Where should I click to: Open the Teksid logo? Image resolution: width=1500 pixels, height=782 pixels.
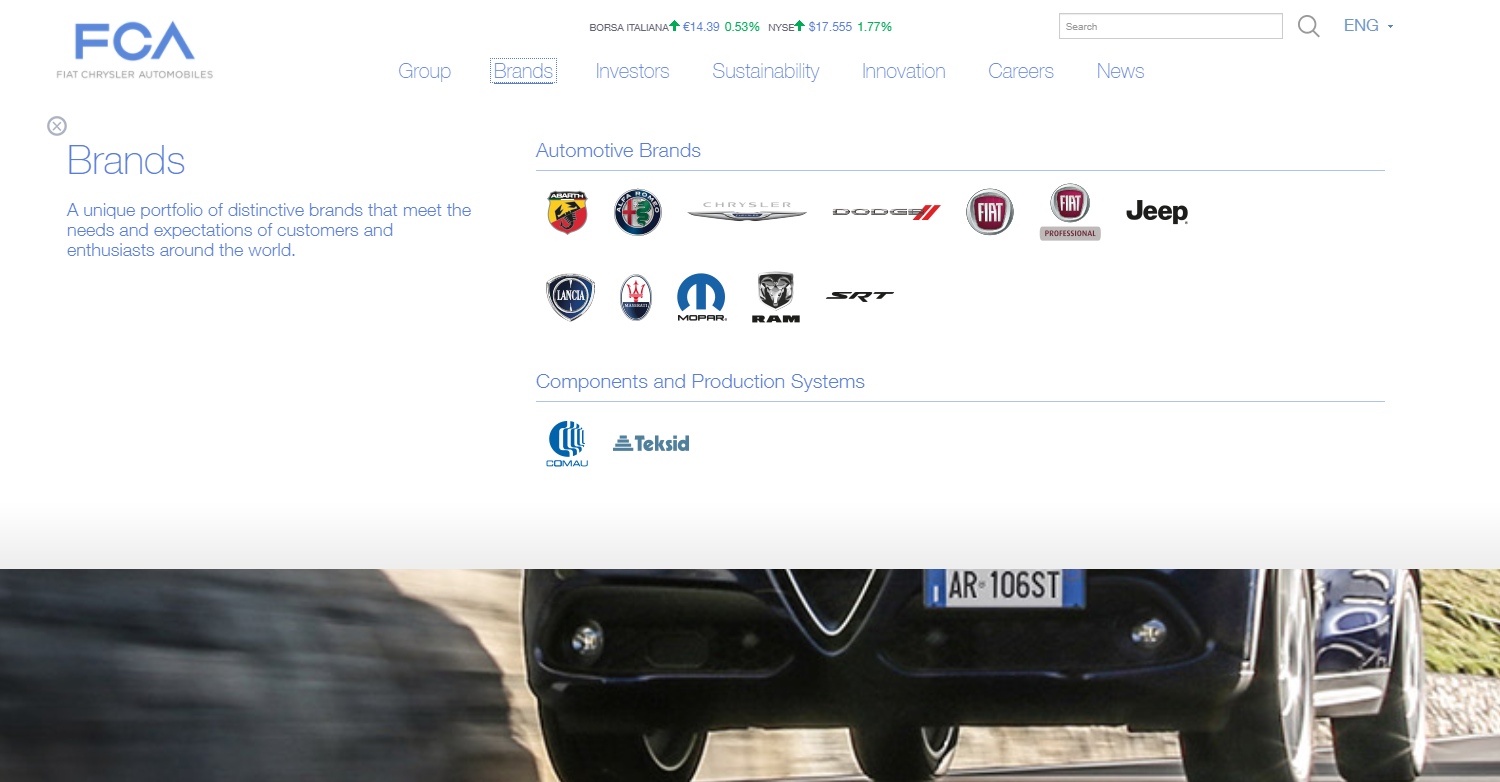651,443
